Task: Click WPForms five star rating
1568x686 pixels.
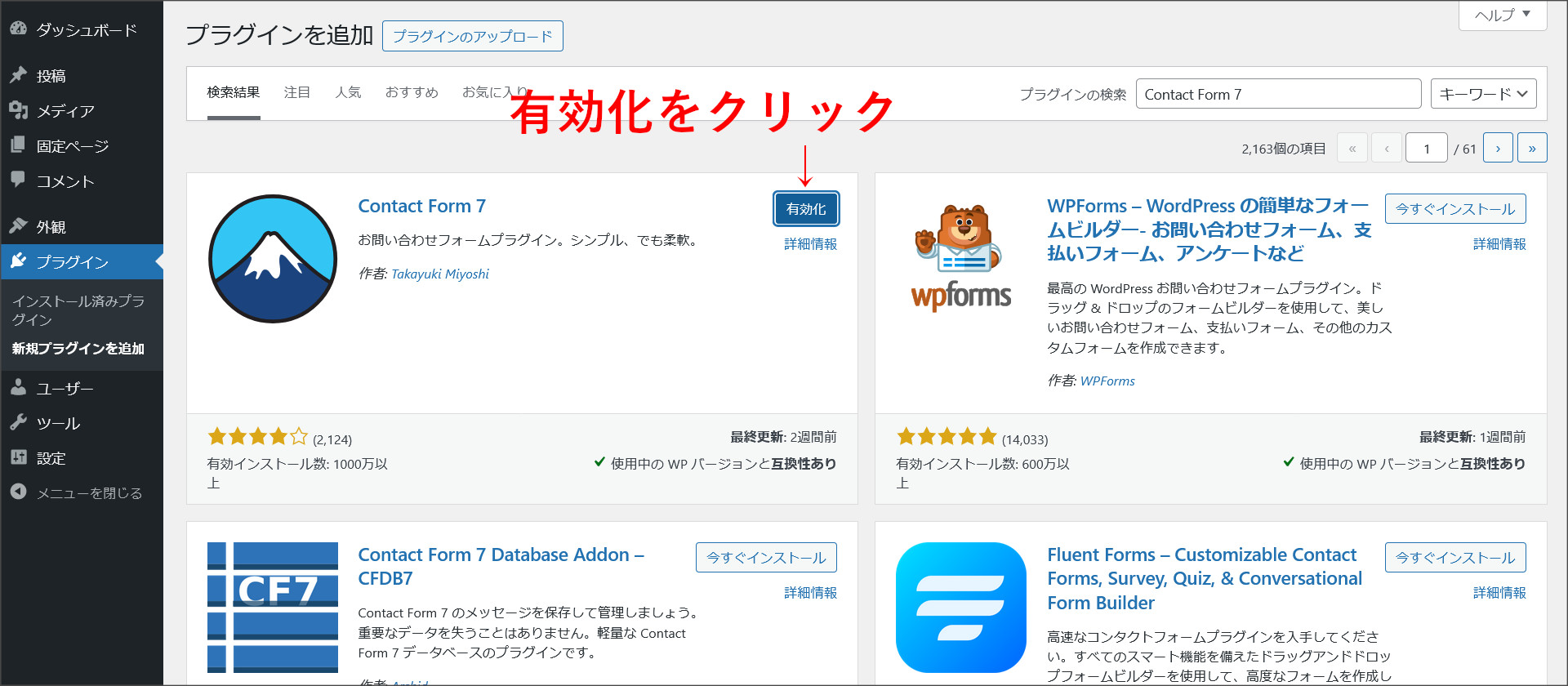Action: (x=947, y=437)
